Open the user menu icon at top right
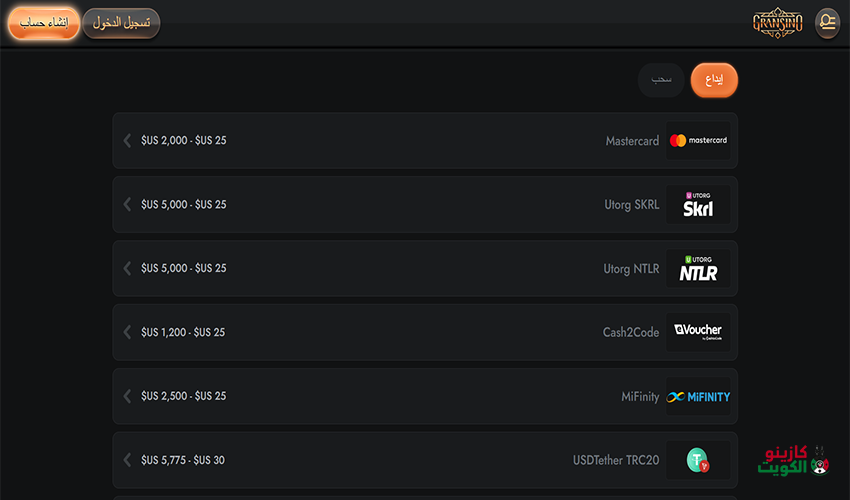The image size is (850, 500). point(827,23)
